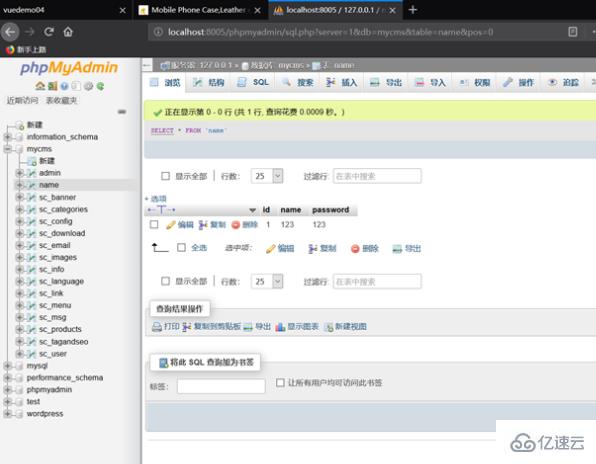Enable letting all users access this bookmark

click(280, 382)
